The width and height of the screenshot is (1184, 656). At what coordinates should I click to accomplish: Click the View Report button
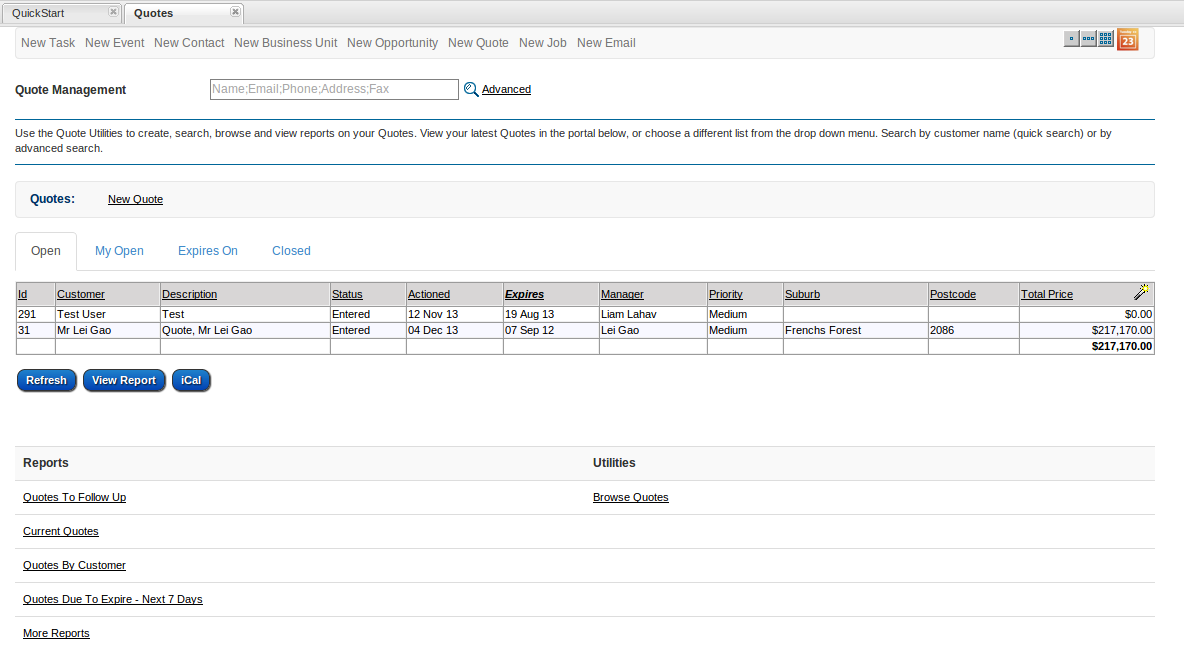(x=124, y=381)
